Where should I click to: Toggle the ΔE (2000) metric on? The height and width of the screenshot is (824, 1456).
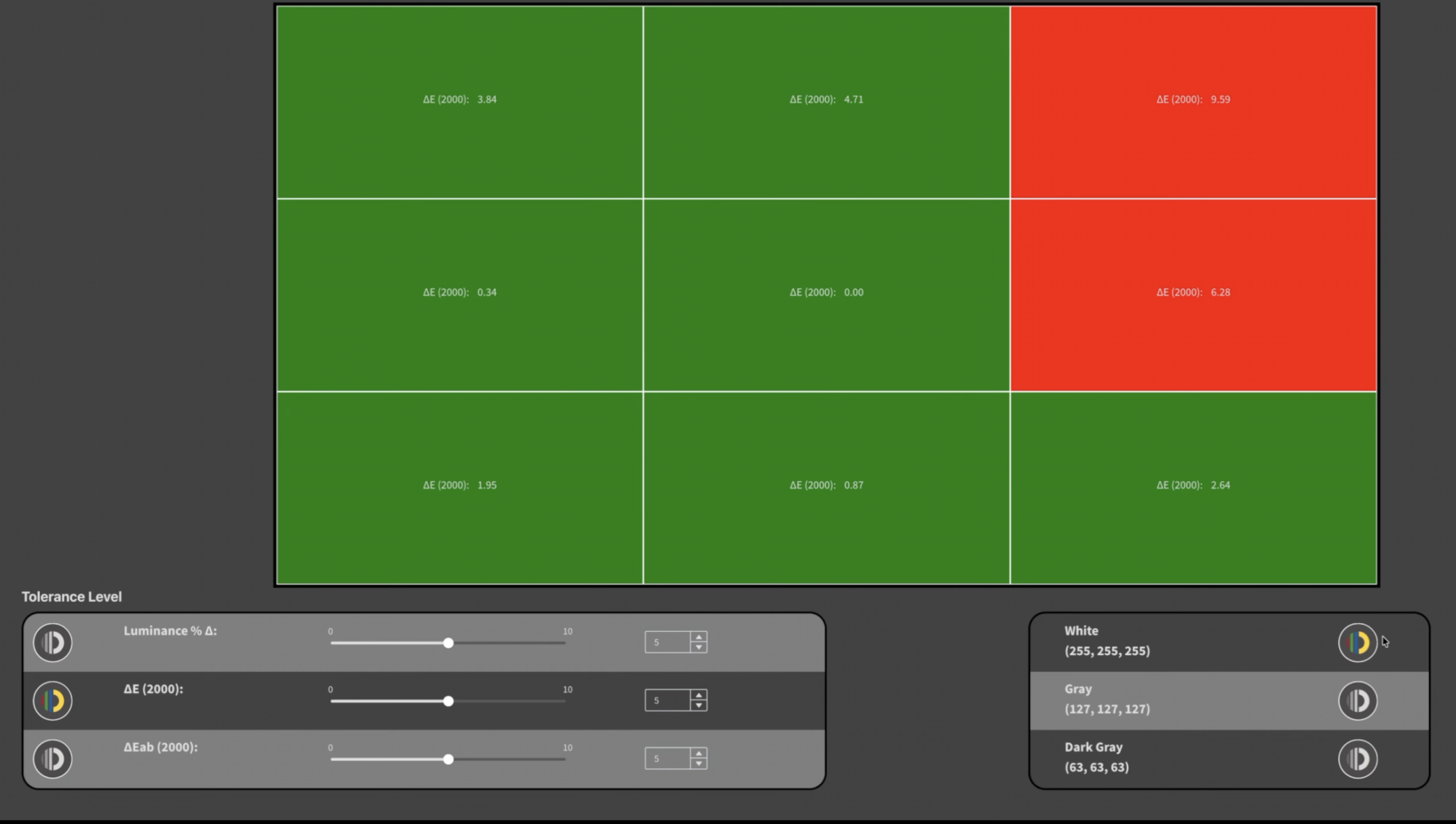pyautogui.click(x=52, y=700)
